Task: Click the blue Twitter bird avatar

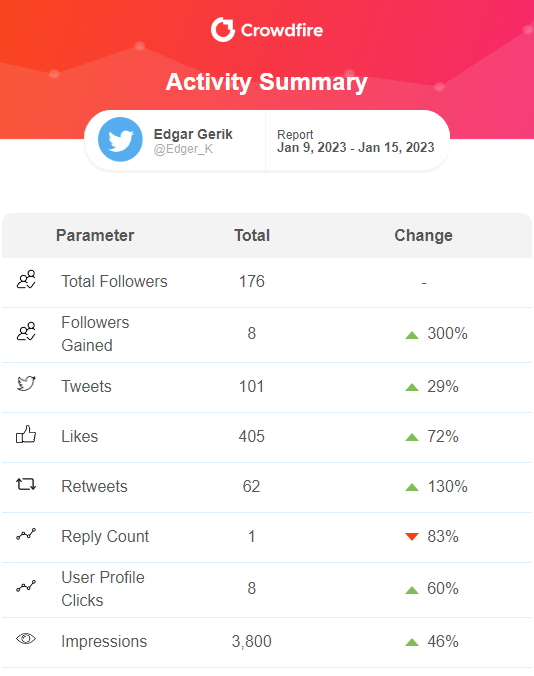Action: pos(120,139)
